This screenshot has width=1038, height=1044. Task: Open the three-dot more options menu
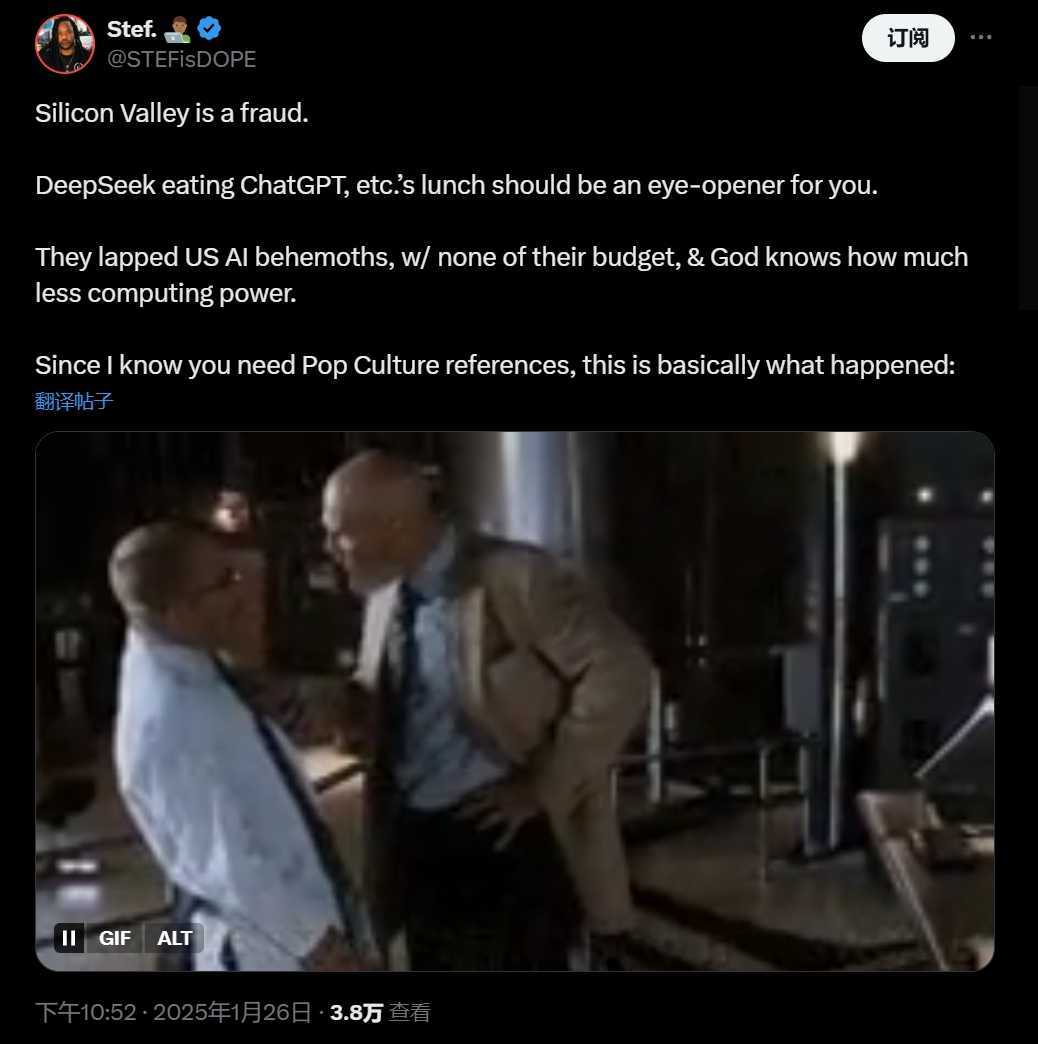tap(980, 37)
